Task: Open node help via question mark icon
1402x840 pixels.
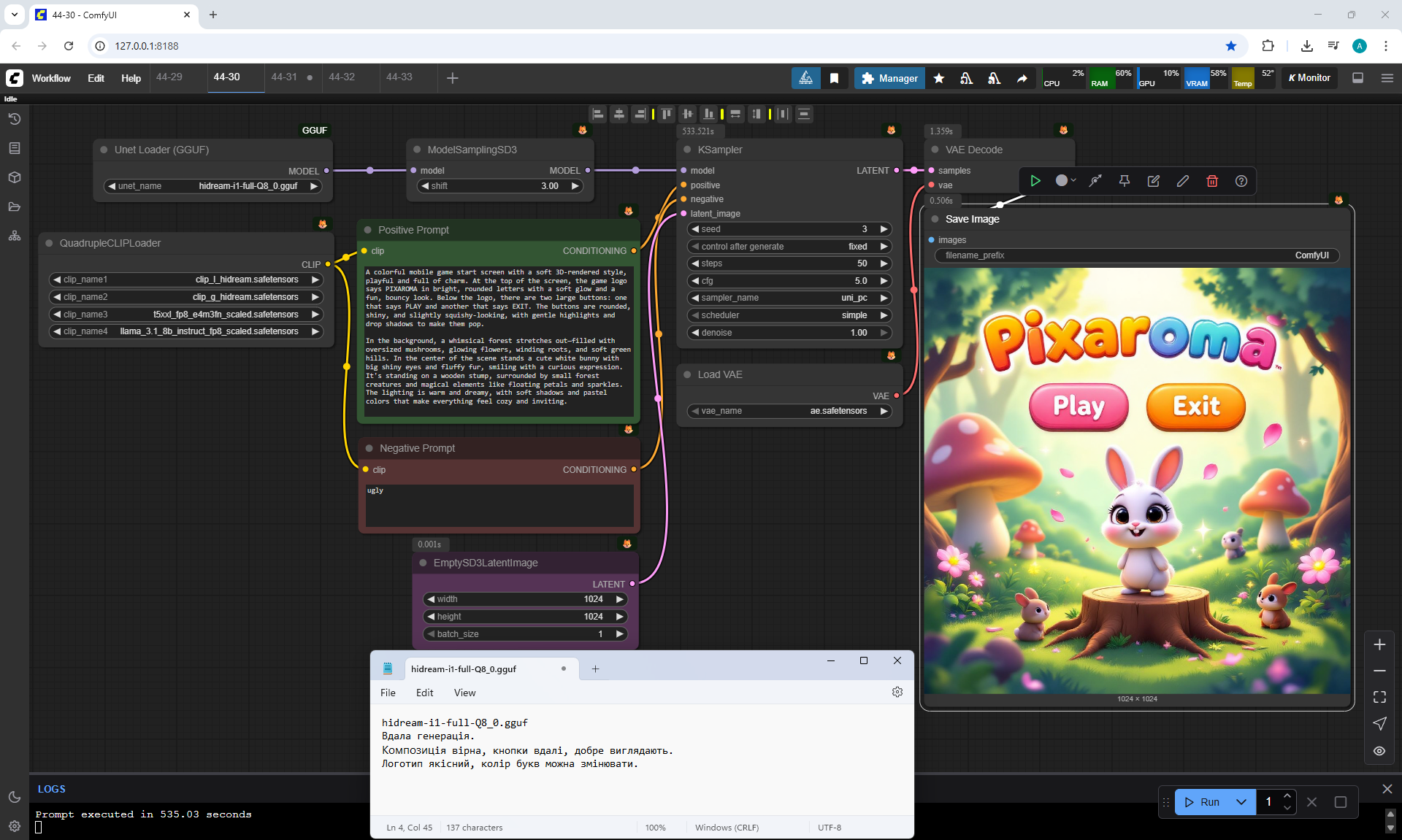Action: (1241, 181)
